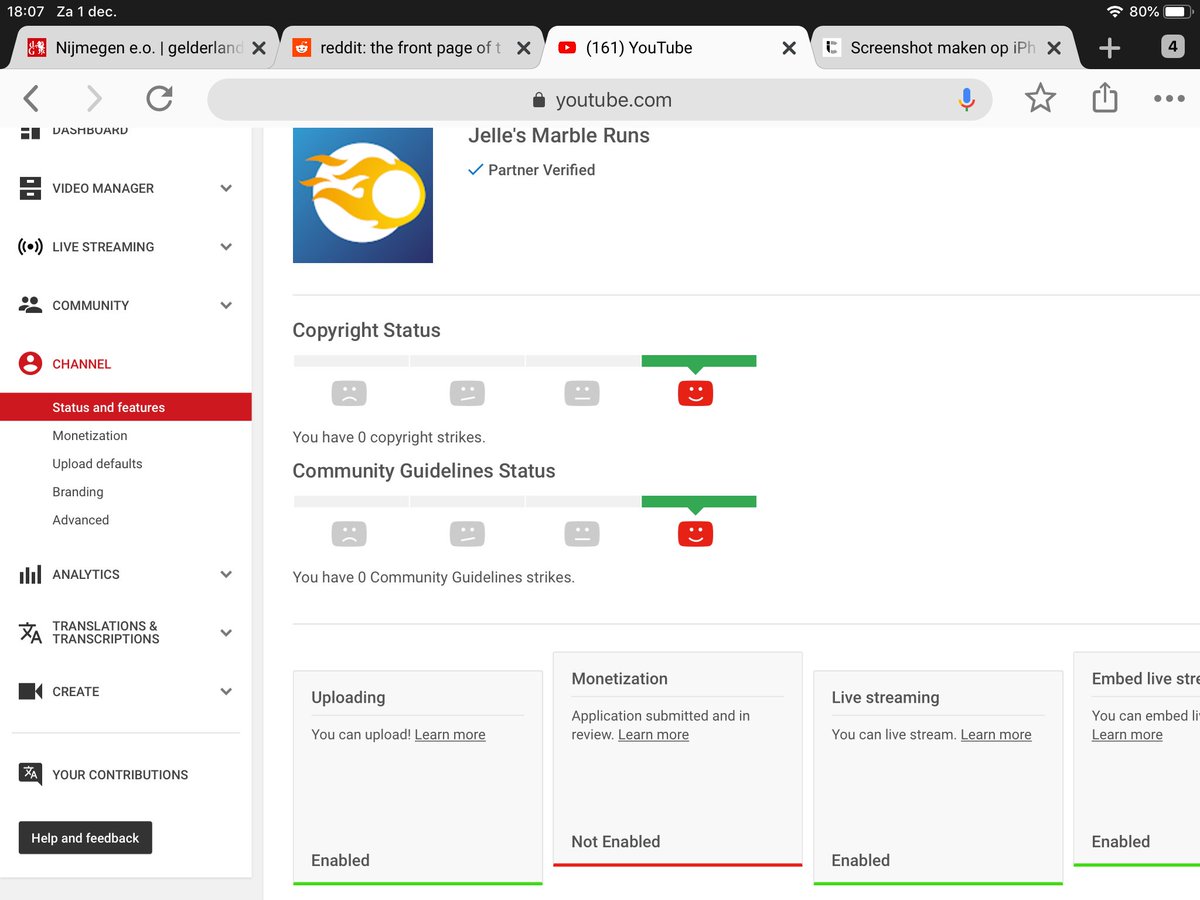This screenshot has width=1200, height=900.
Task: Switch to Screenshot maken op iPhone tab
Action: (943, 47)
